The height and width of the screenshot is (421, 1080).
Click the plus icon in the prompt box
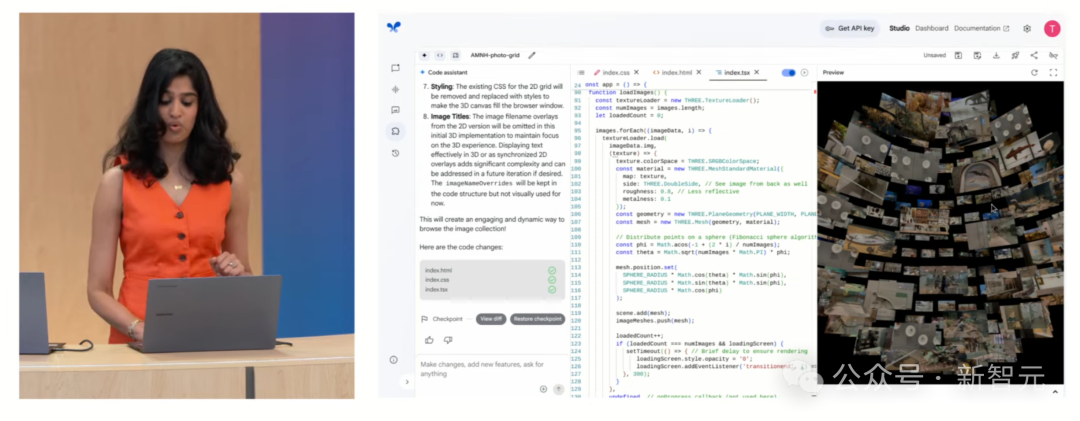(543, 389)
